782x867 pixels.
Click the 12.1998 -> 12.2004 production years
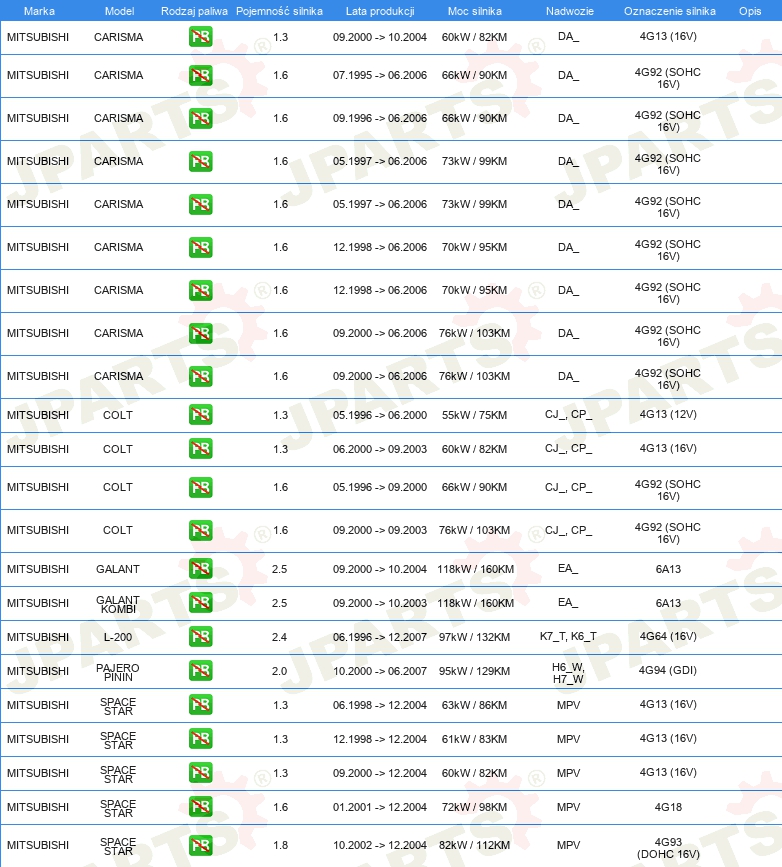(380, 739)
